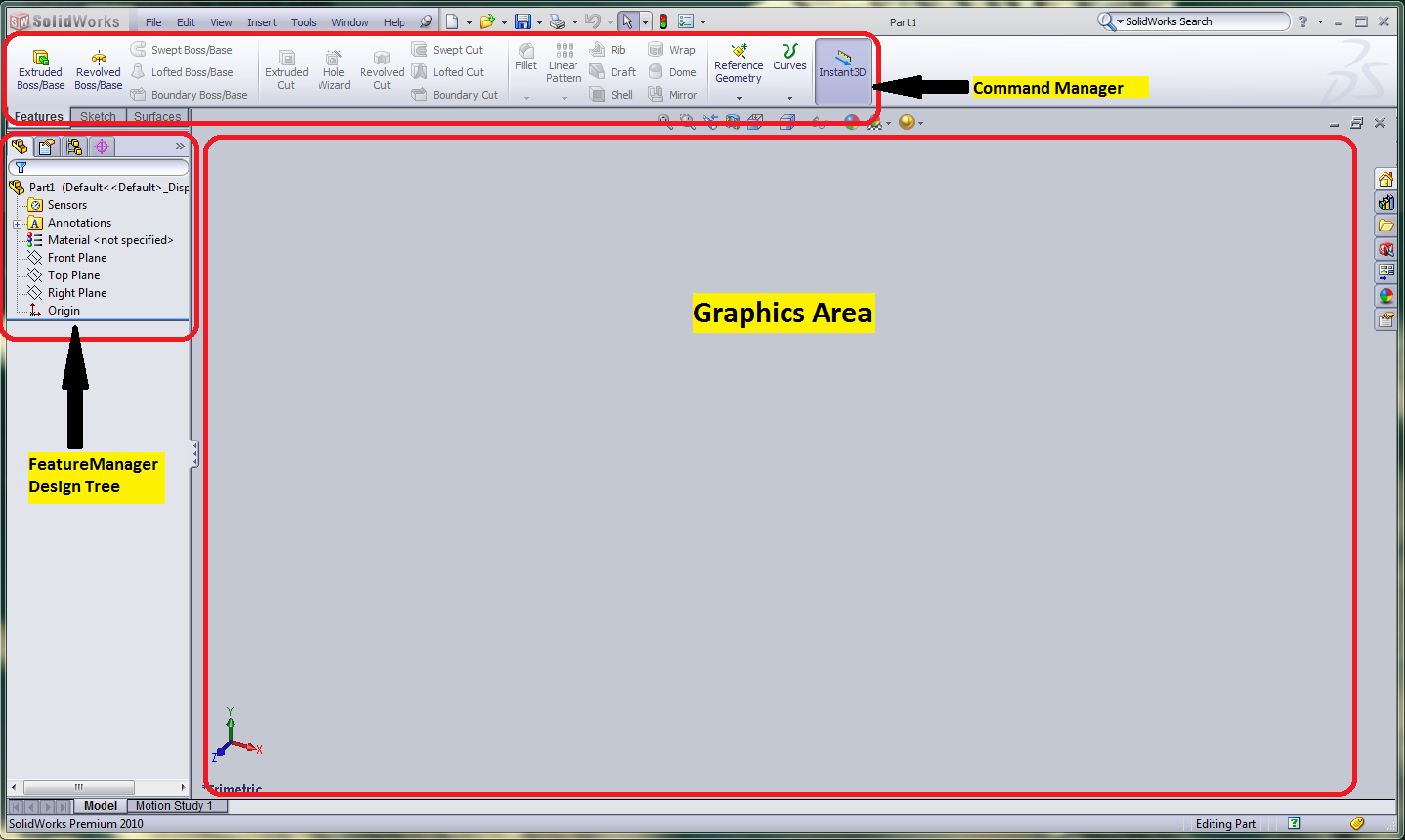Open the File menu

click(153, 22)
